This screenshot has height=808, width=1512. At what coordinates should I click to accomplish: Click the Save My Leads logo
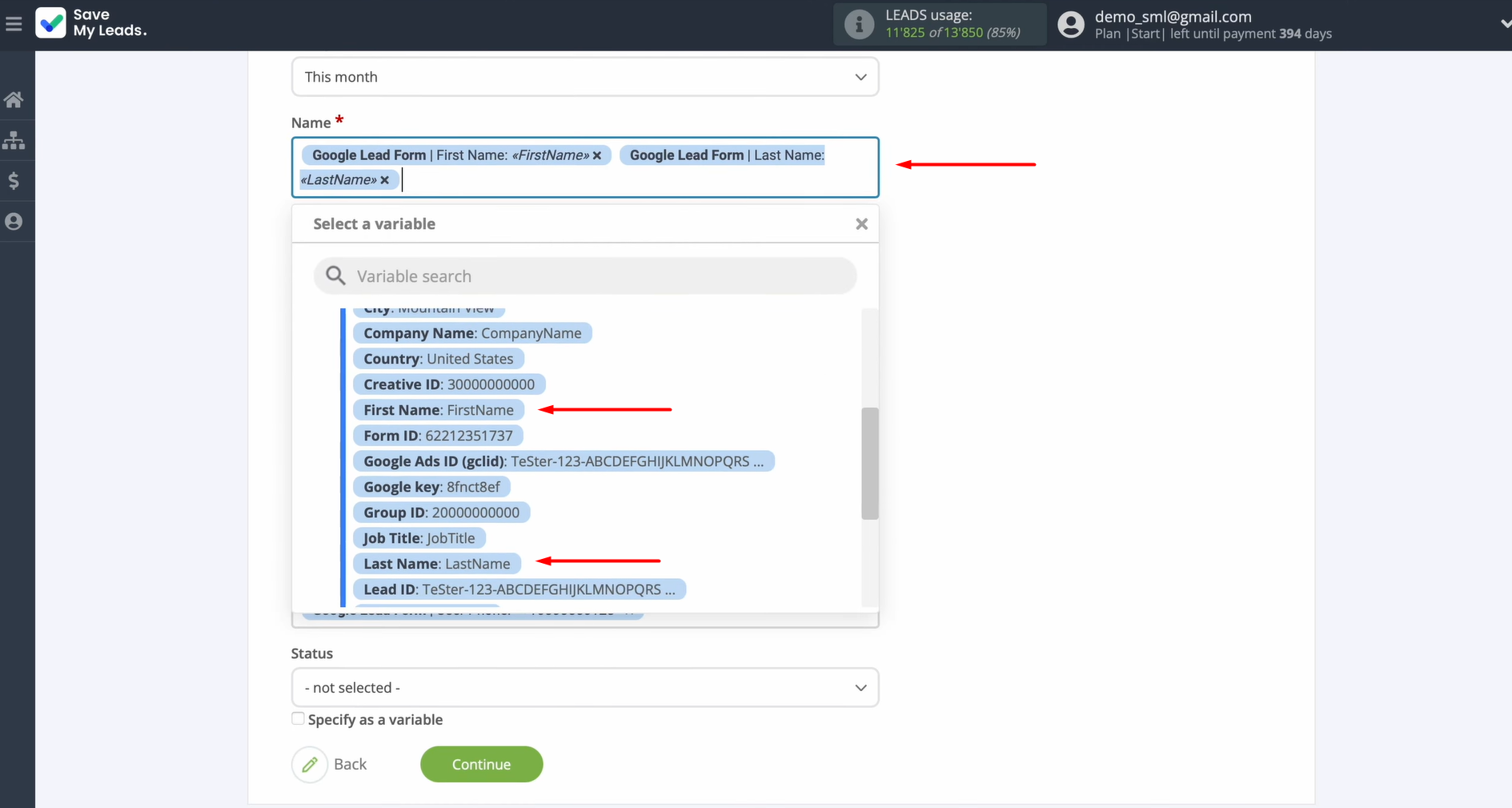(x=91, y=23)
